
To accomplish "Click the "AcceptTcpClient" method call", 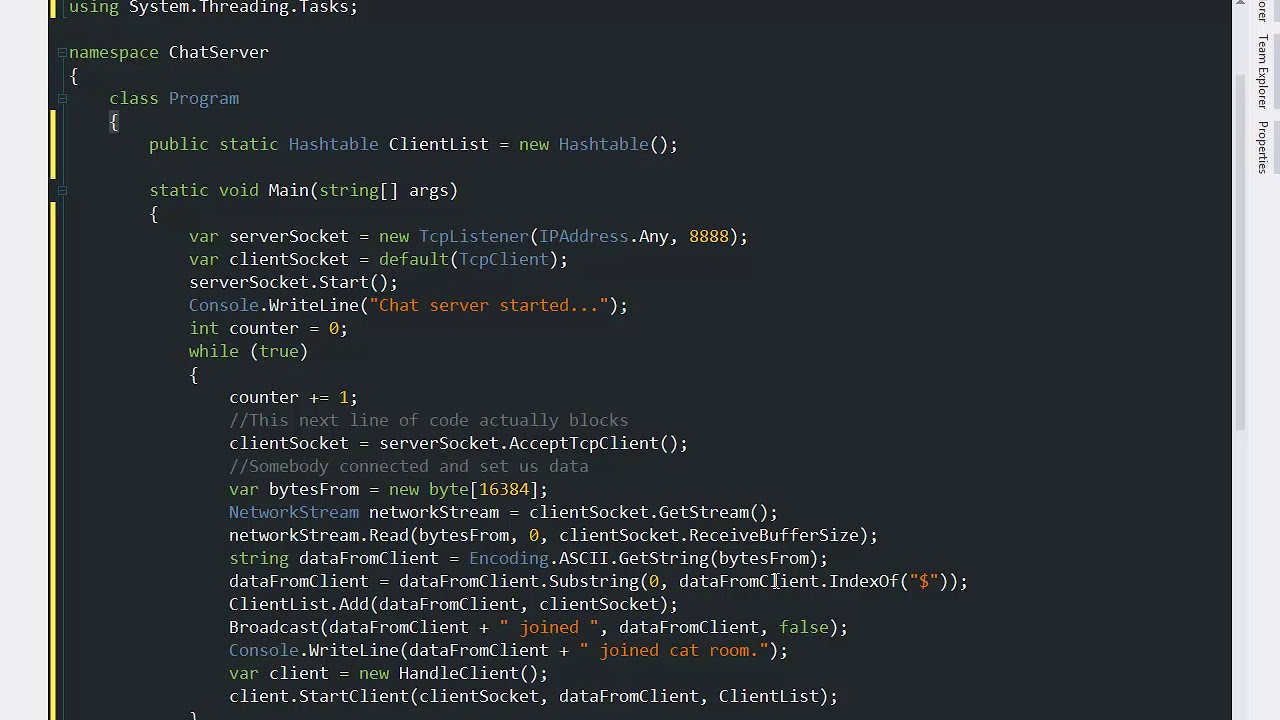I will pyautogui.click(x=583, y=443).
